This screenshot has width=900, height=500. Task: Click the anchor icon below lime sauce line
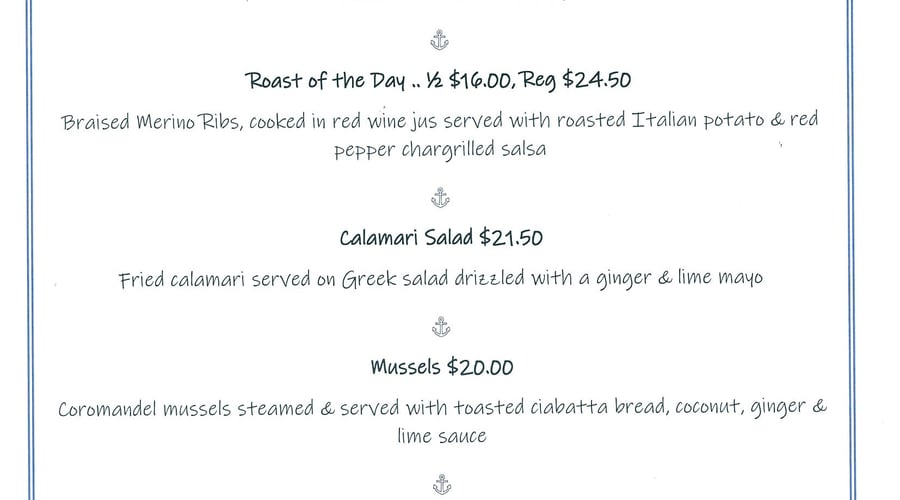coord(441,485)
